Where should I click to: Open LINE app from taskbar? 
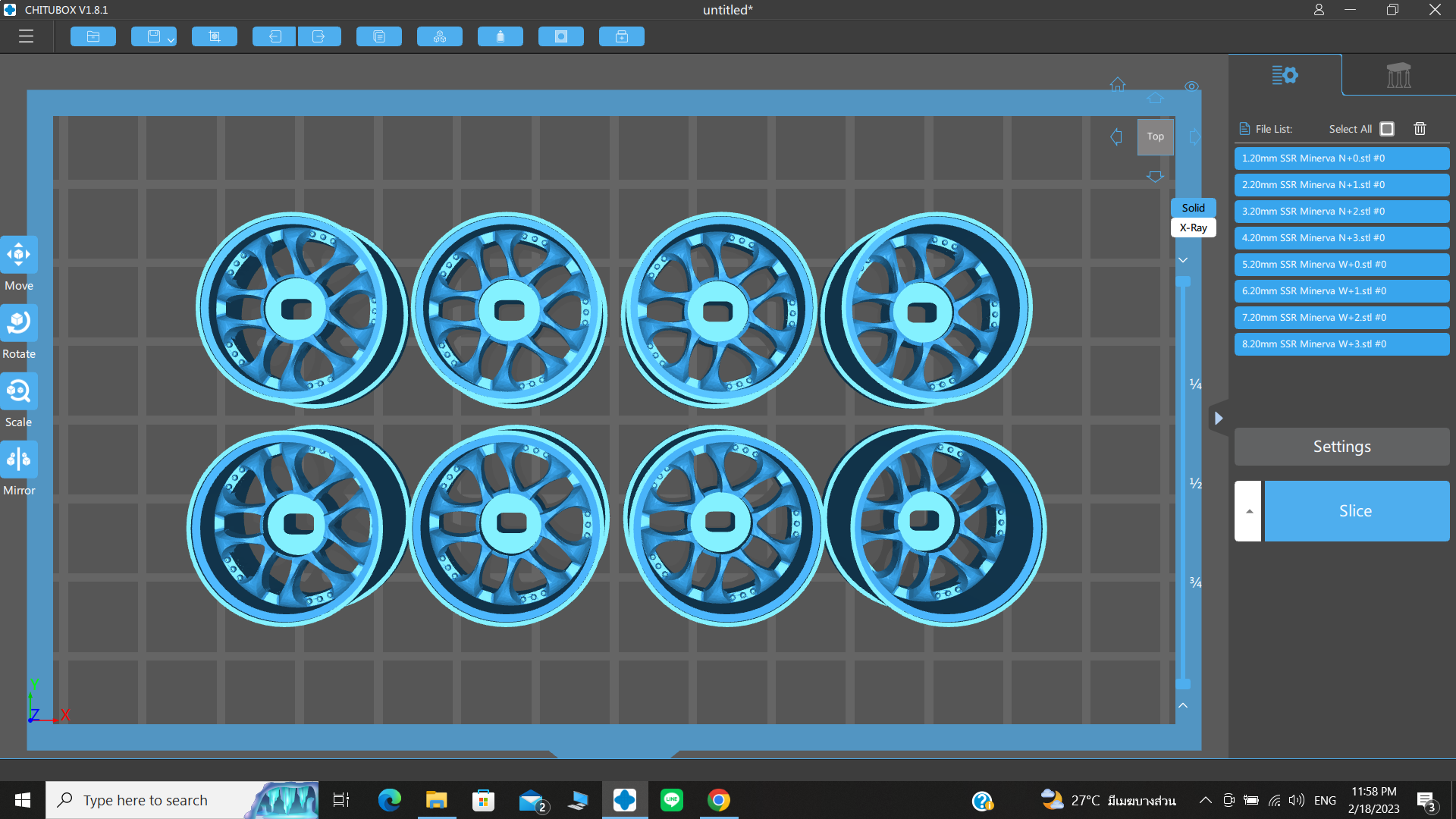(672, 800)
